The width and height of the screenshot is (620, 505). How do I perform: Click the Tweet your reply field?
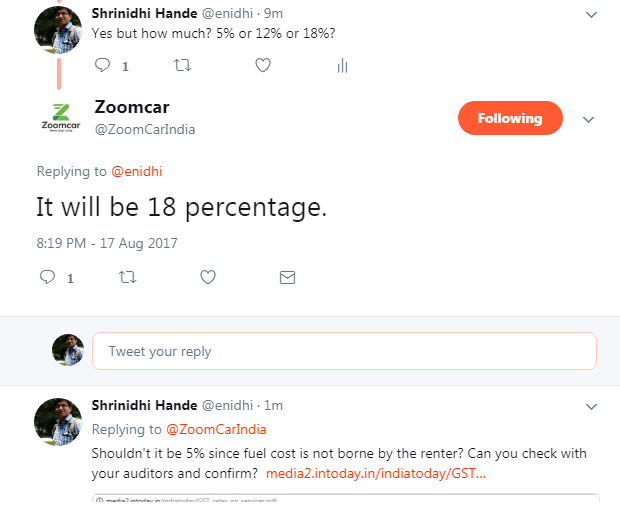(x=344, y=351)
